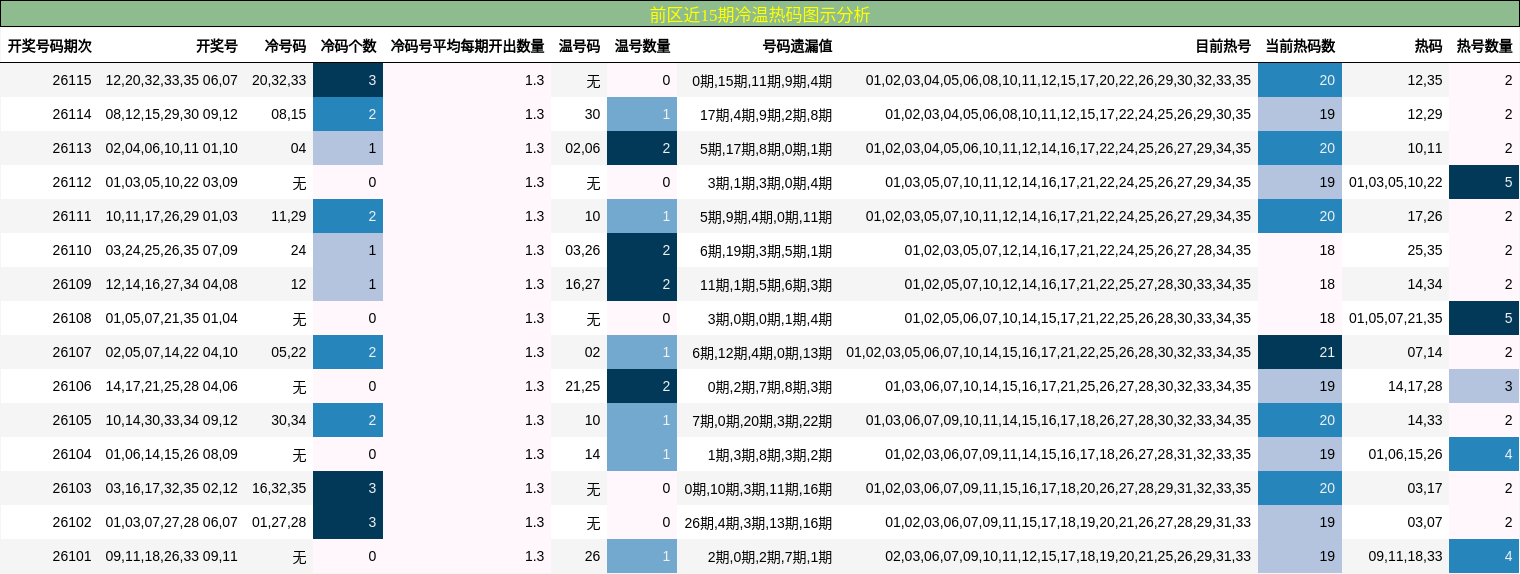
Task: Select omission value 7期,0期,20期,3期,22期
Action: coord(762,420)
